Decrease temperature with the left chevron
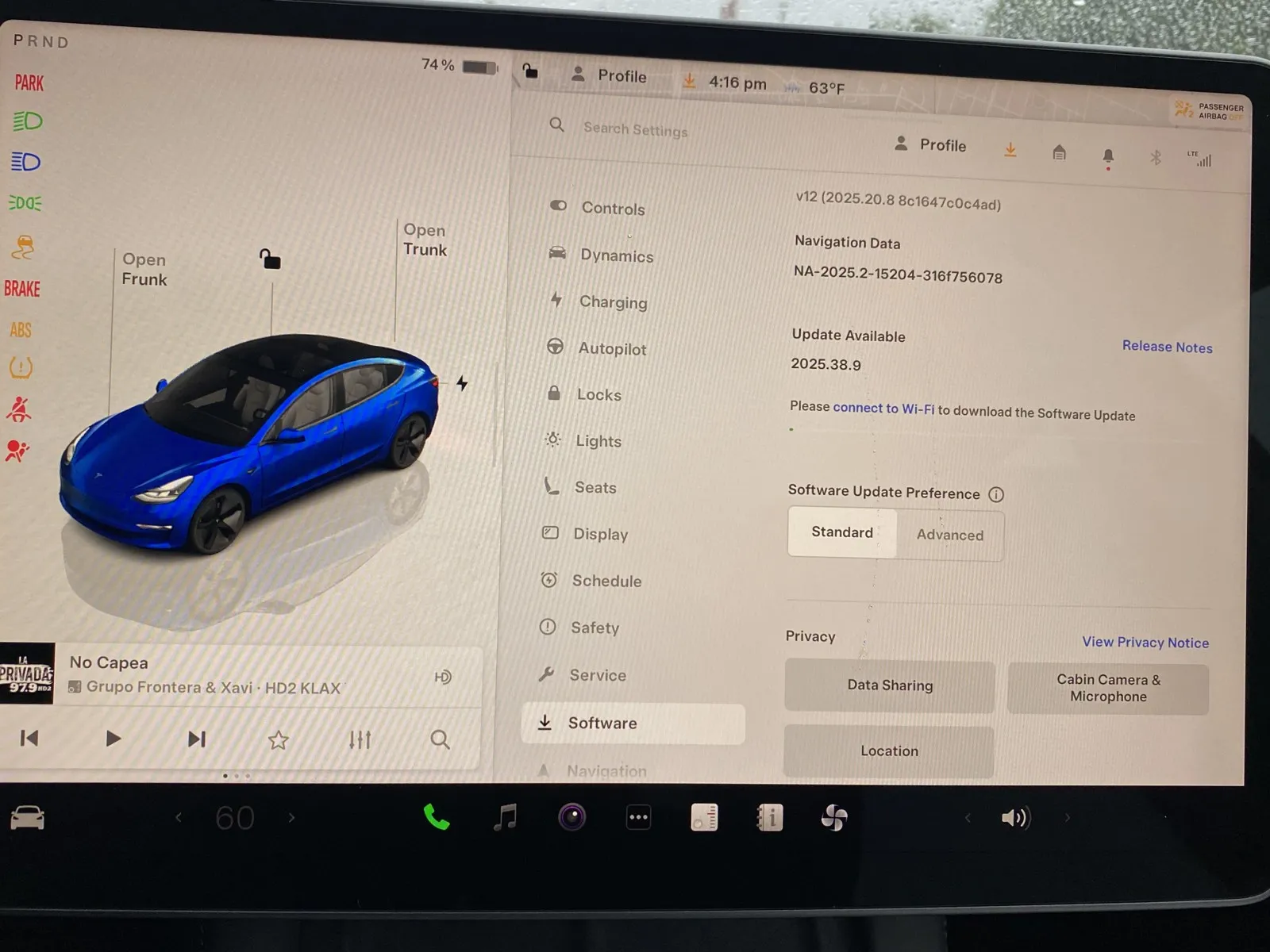Image resolution: width=1270 pixels, height=952 pixels. pyautogui.click(x=179, y=817)
